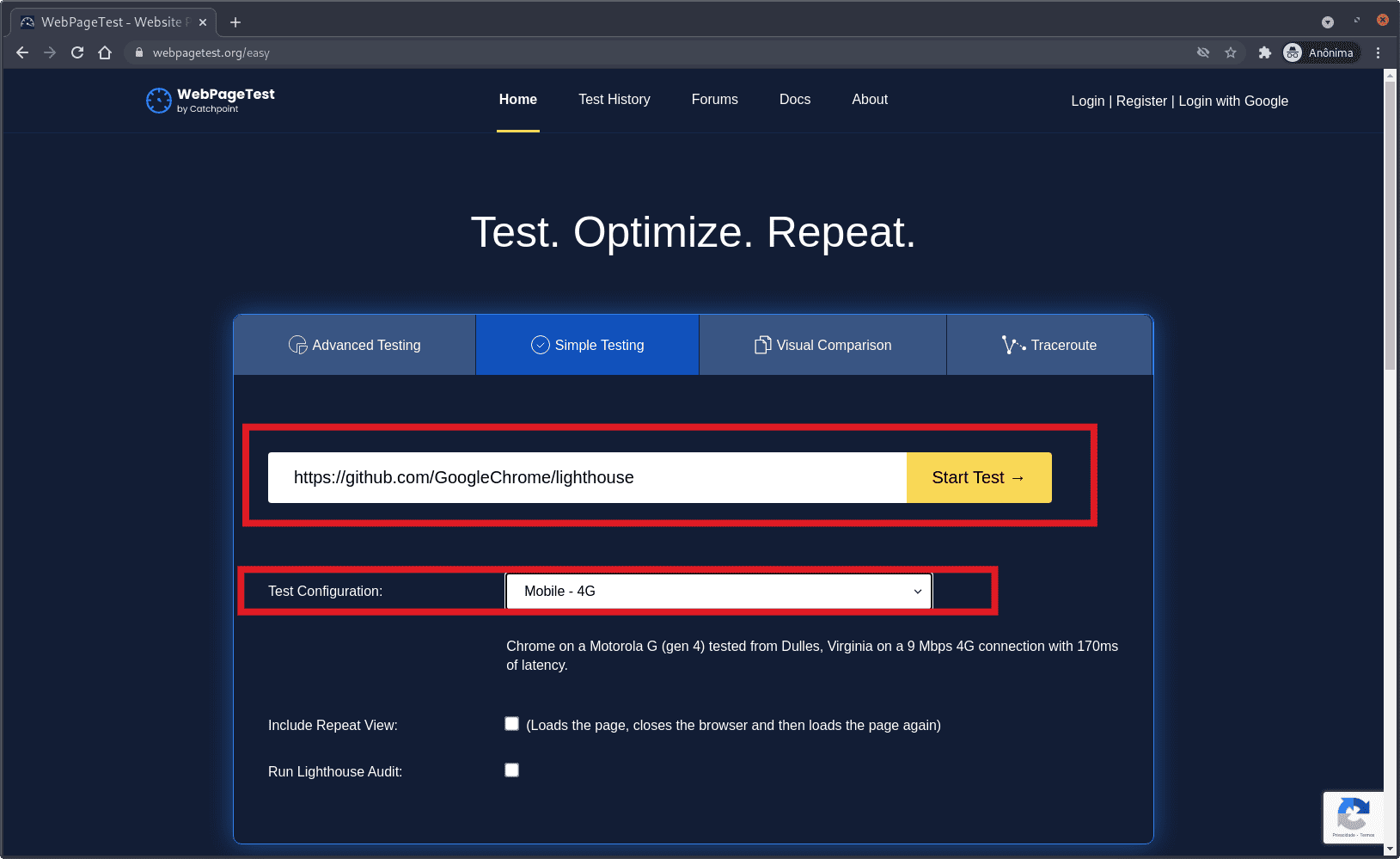The width and height of the screenshot is (1400, 859).
Task: Open the About page
Action: [870, 100]
